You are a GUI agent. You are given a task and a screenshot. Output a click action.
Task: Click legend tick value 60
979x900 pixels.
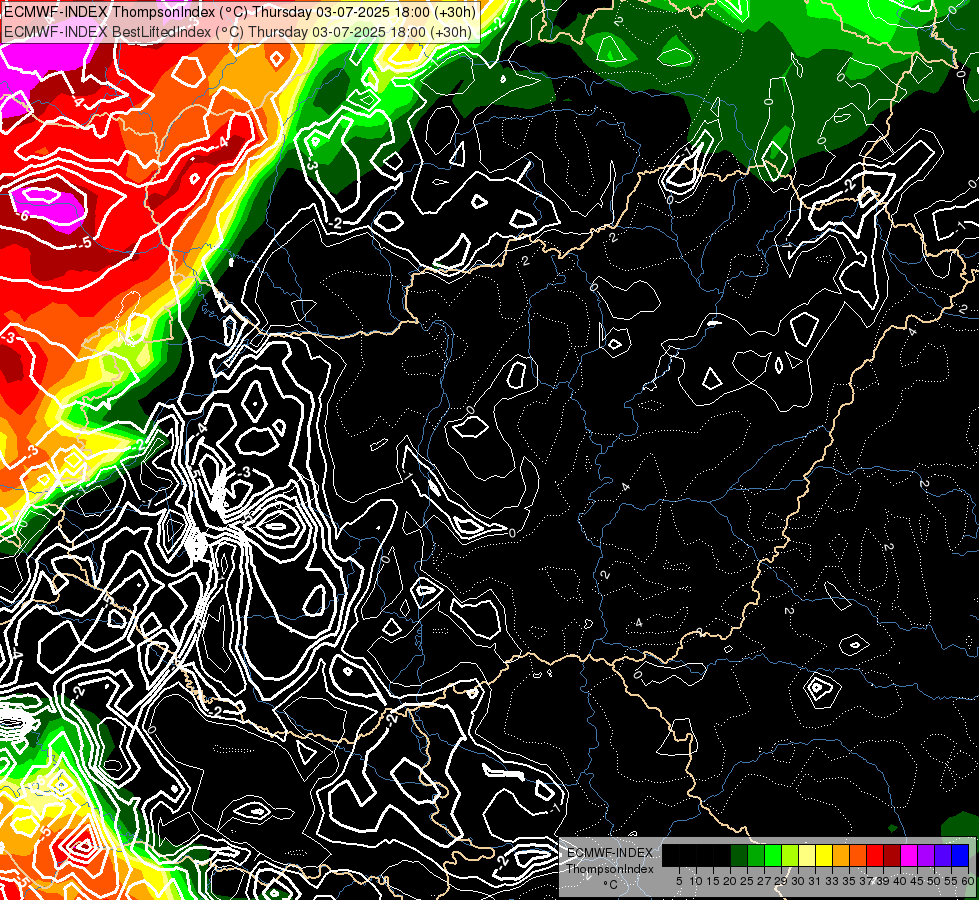pos(968,881)
